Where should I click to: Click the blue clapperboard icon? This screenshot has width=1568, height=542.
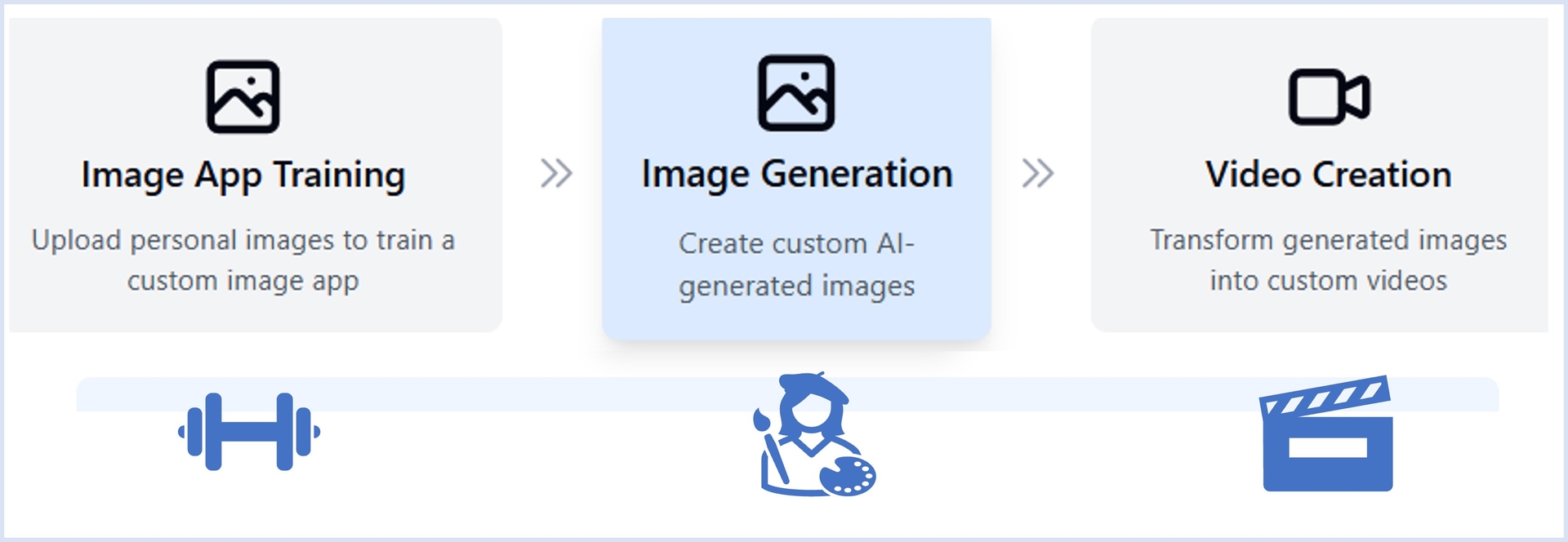click(x=1327, y=434)
